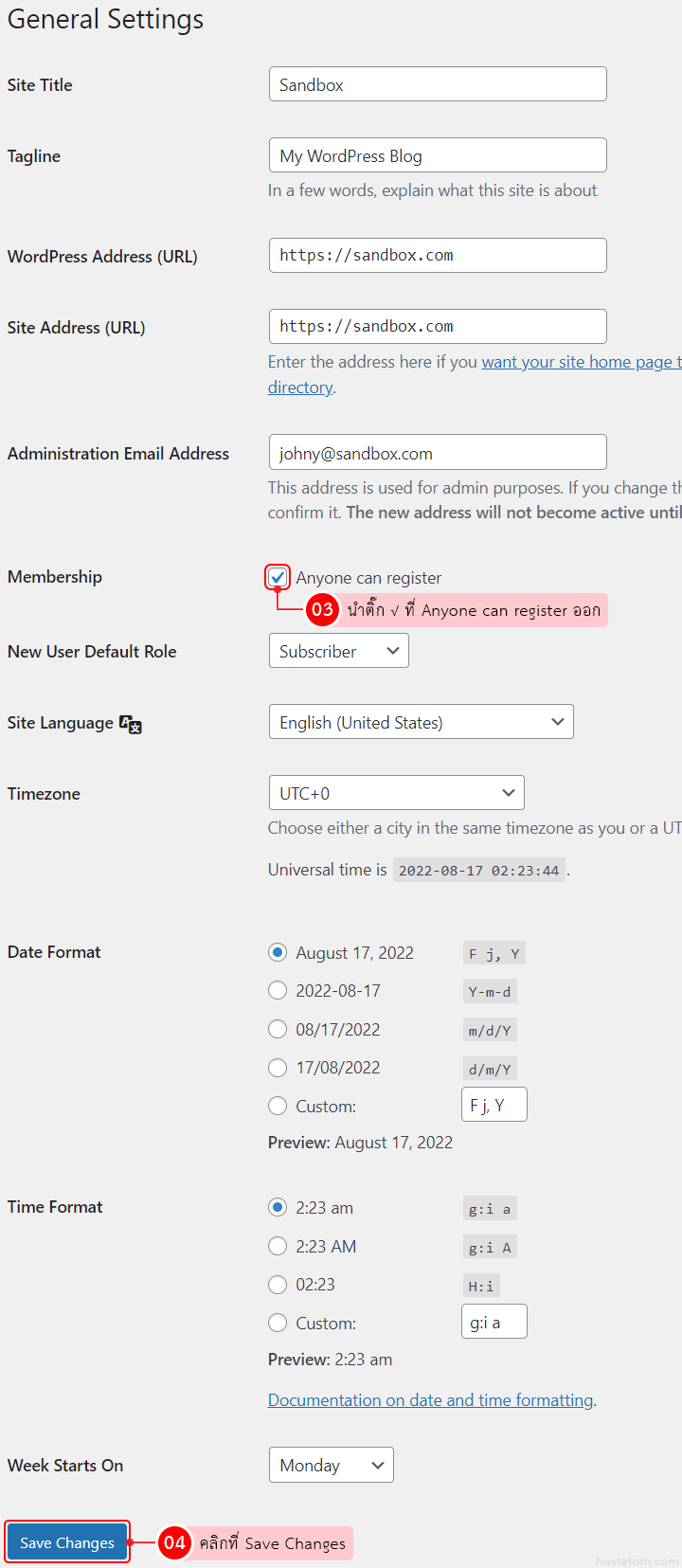This screenshot has width=682, height=1568.
Task: Click the Site Title input field
Action: 438,84
